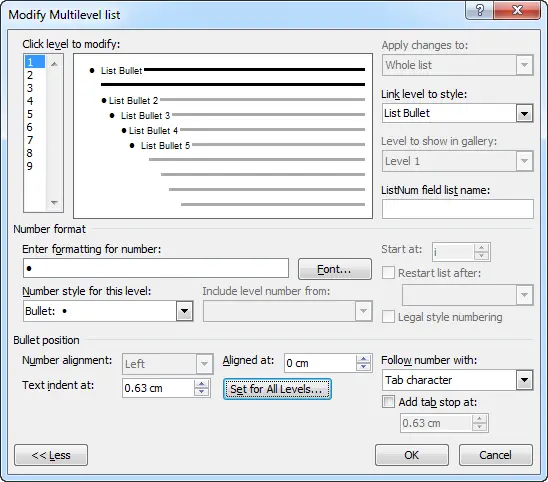Viewport: 548px width, 482px height.
Task: Cancel the Modify Multilevel list dialog
Action: [x=496, y=455]
